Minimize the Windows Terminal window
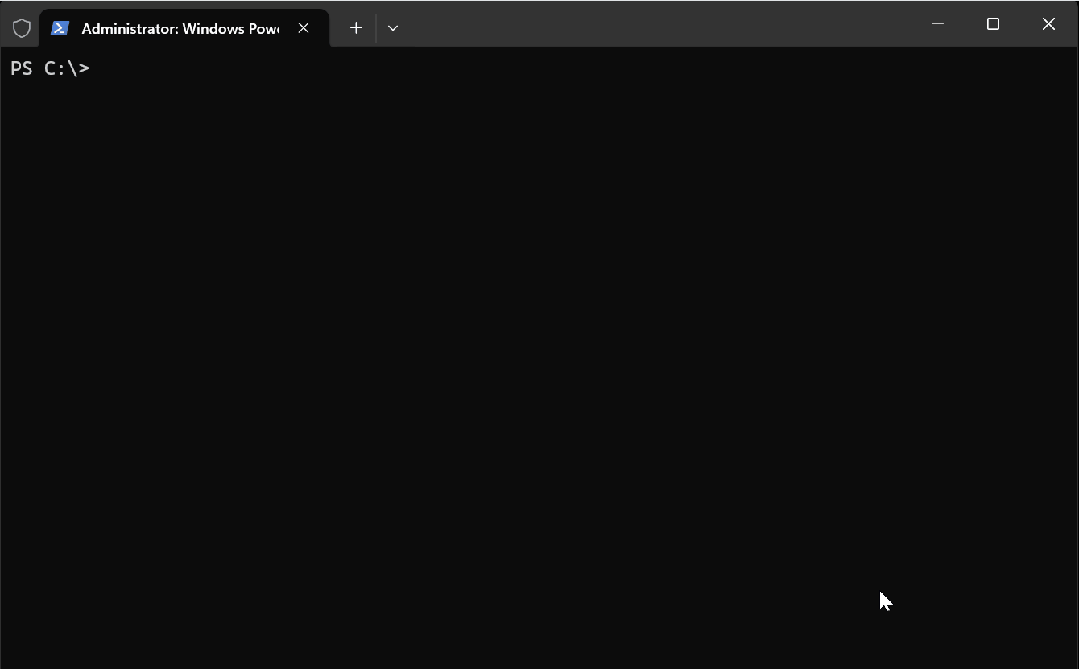Screen dimensions: 1079x669 coord(938,24)
